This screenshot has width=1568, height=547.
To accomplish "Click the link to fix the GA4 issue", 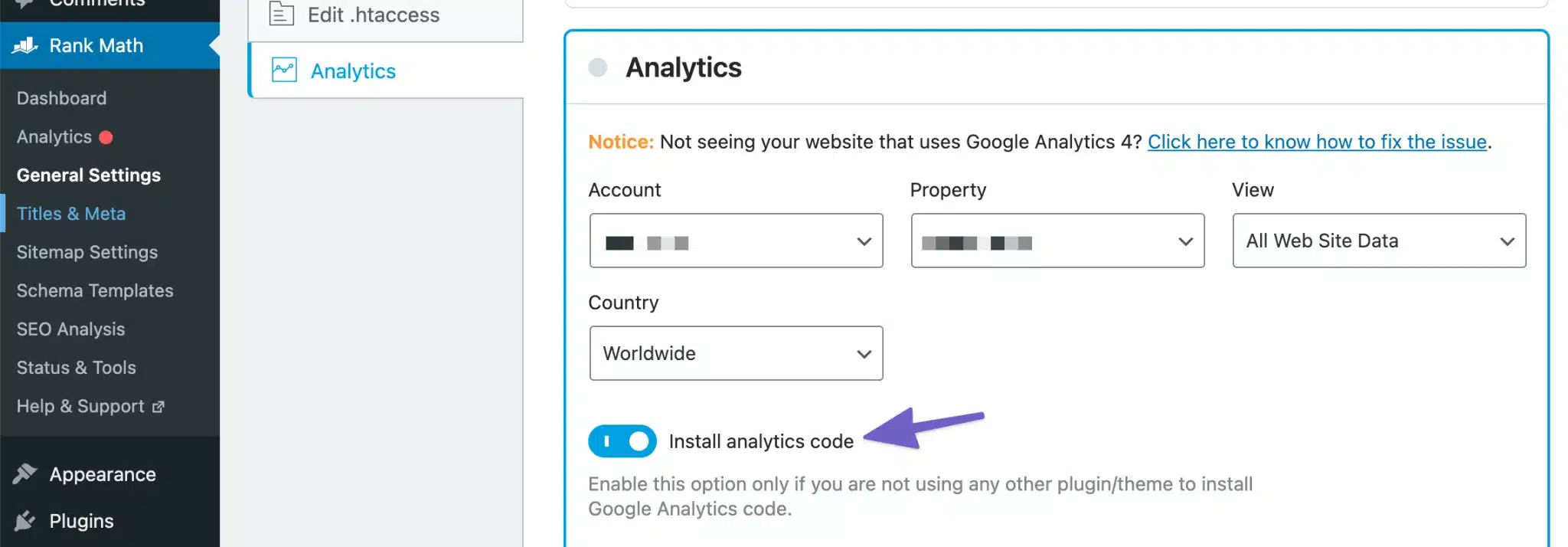I will (1317, 142).
